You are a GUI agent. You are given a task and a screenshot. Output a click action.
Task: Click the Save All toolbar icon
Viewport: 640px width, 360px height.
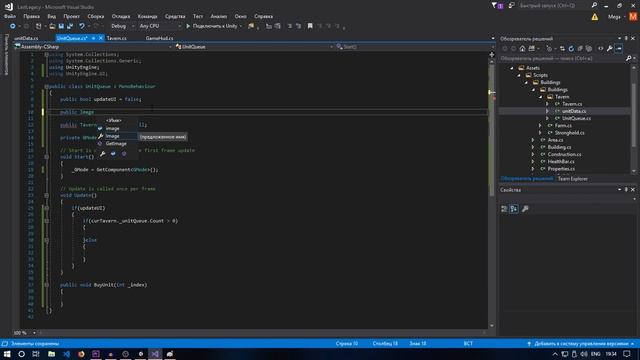70,26
